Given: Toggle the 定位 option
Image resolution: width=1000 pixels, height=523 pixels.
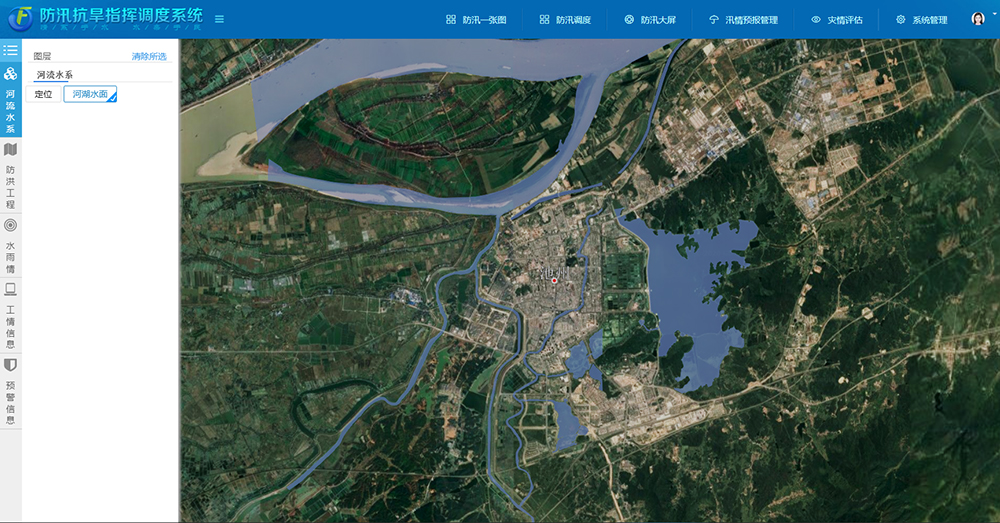Looking at the screenshot, I should click(x=43, y=94).
